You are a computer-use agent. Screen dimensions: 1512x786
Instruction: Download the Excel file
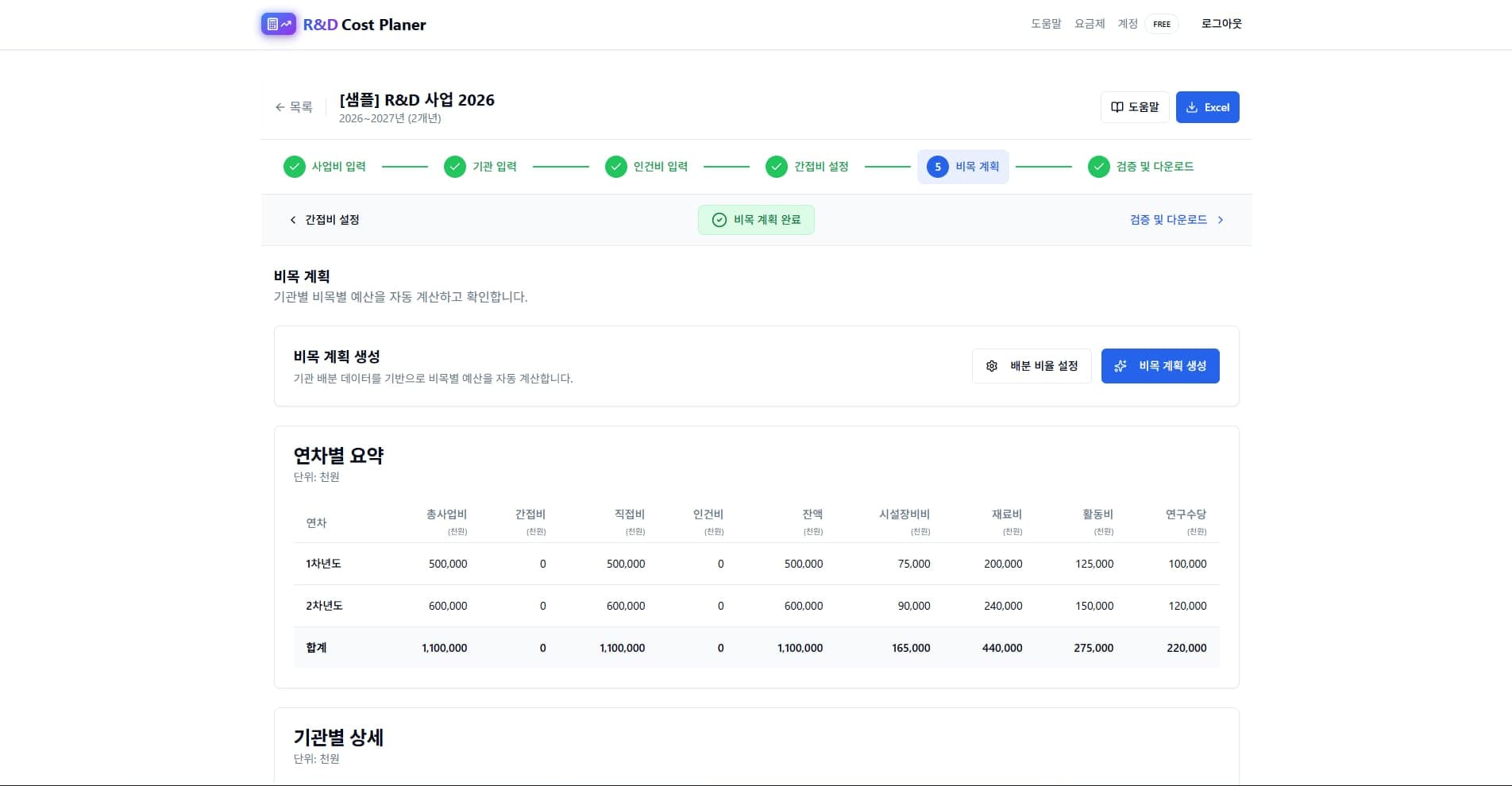pyautogui.click(x=1208, y=107)
